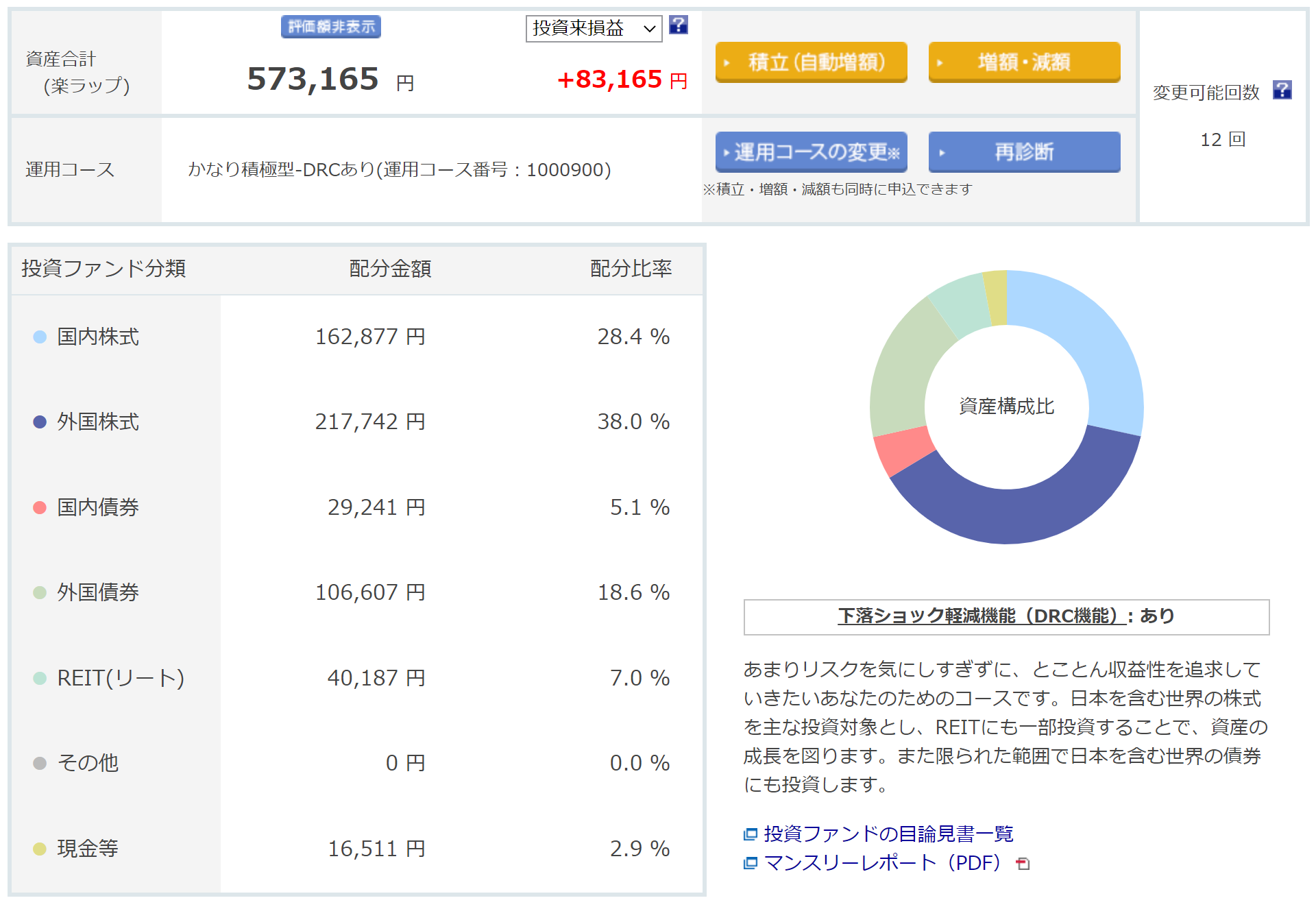Image resolution: width=1316 pixels, height=909 pixels.
Task: Click the 運用コースの変更 blue button
Action: pos(811,152)
